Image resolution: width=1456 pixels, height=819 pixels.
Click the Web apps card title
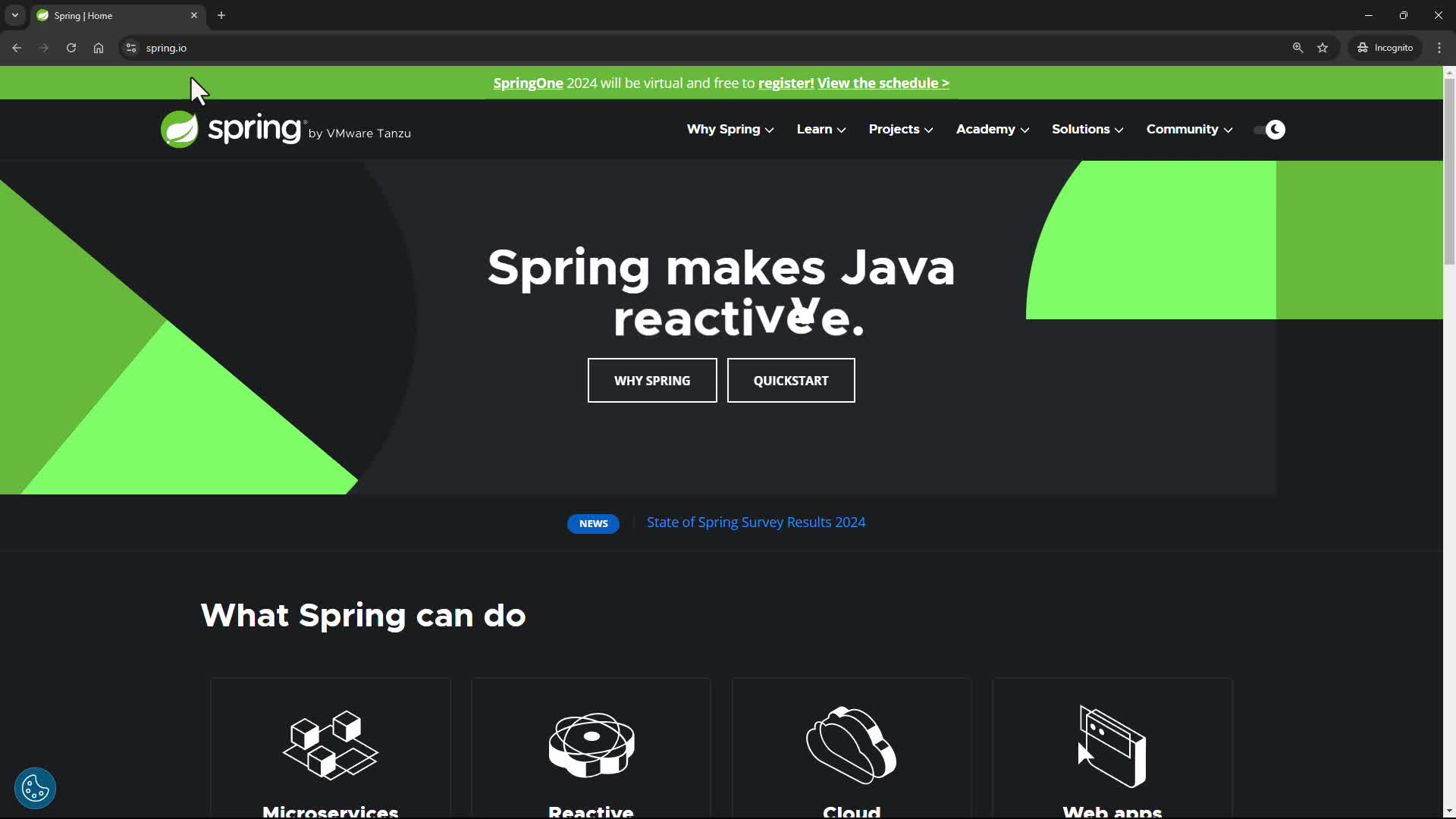[x=1112, y=811]
